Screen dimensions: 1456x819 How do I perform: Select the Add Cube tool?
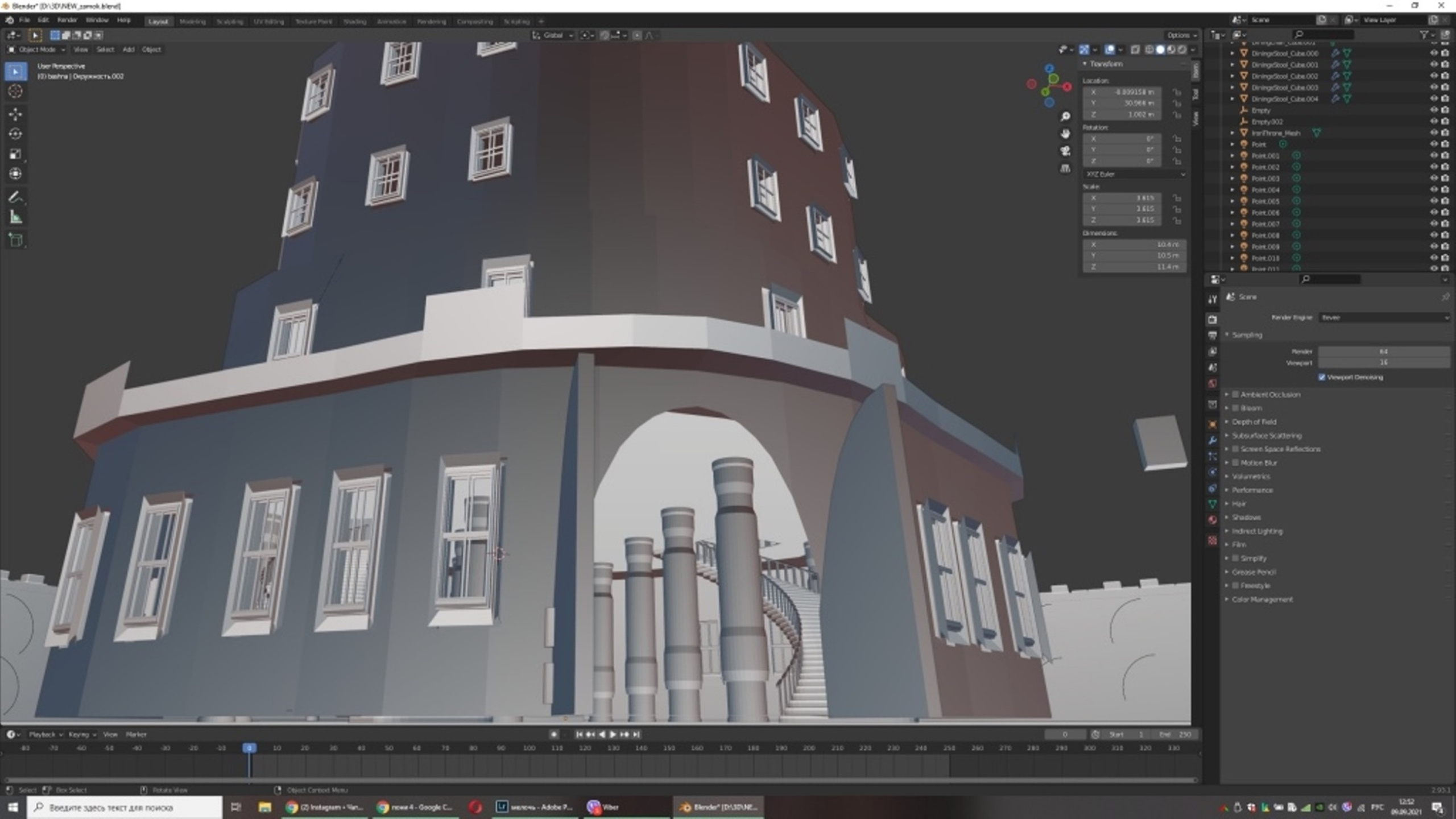click(x=15, y=240)
